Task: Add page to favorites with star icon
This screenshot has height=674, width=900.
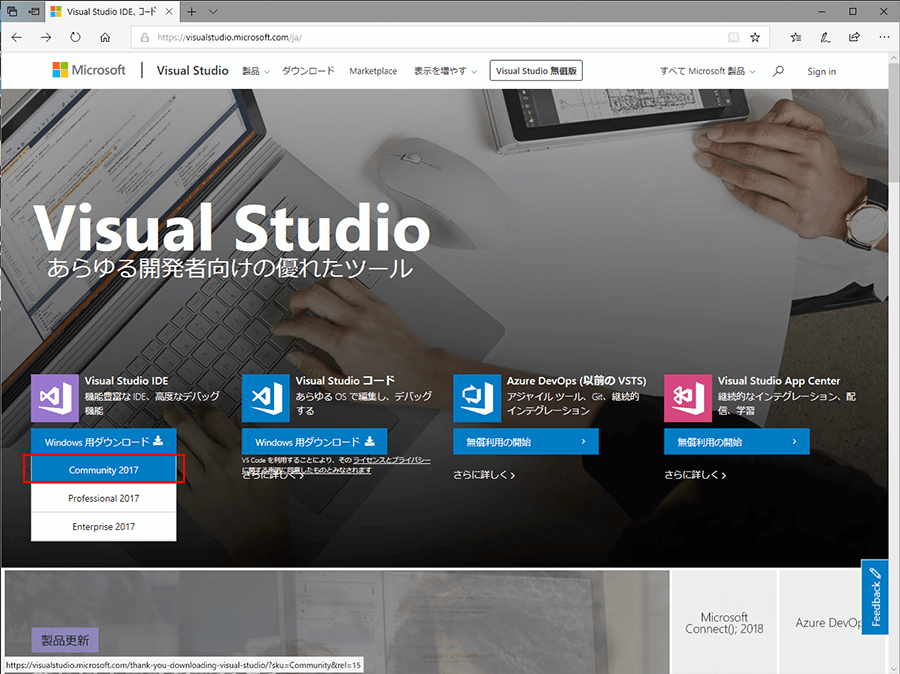Action: pos(755,37)
